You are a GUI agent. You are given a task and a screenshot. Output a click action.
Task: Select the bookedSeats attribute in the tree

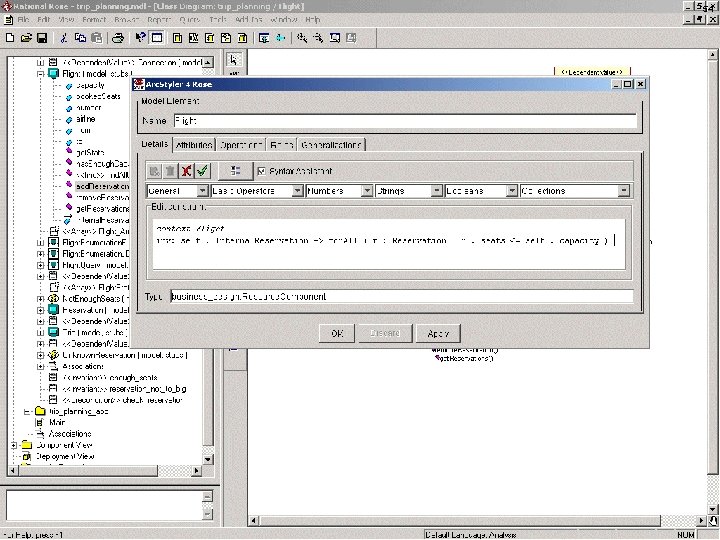pos(98,96)
